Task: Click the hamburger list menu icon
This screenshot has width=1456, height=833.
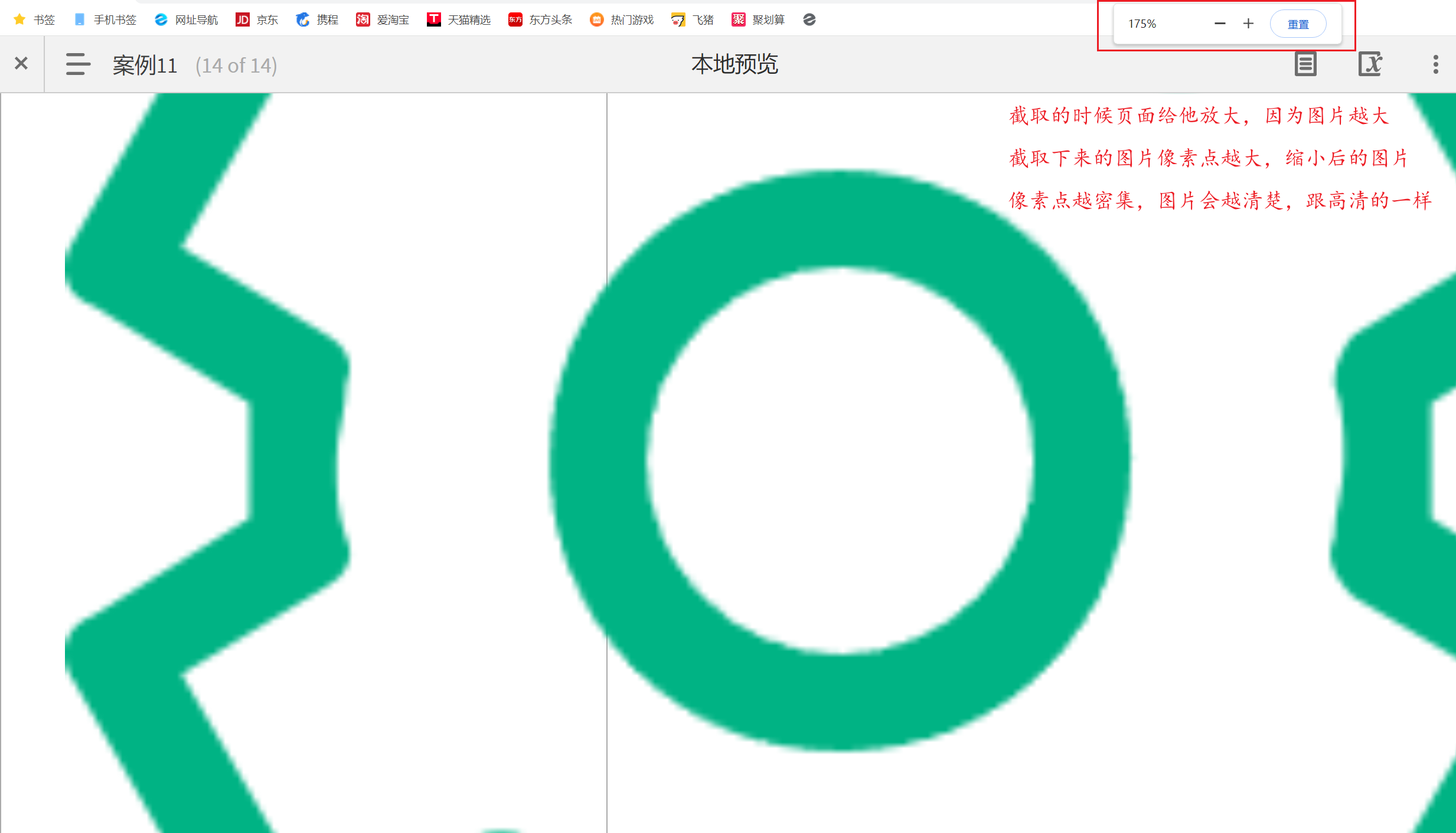Action: click(x=78, y=64)
